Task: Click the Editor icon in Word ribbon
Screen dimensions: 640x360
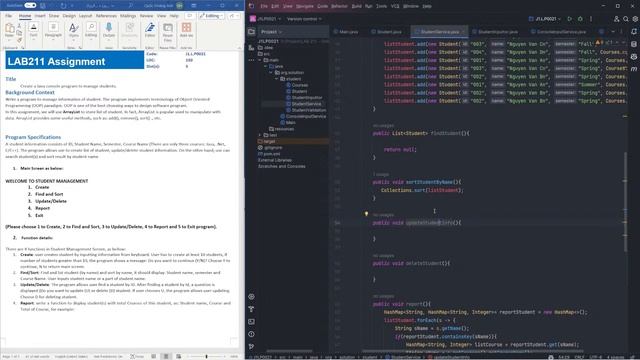Action: [x=150, y=31]
